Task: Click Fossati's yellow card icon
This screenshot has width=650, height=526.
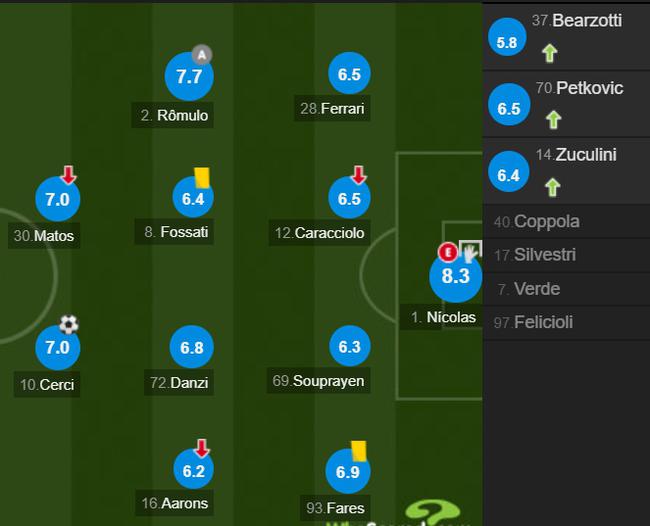Action: pyautogui.click(x=202, y=177)
